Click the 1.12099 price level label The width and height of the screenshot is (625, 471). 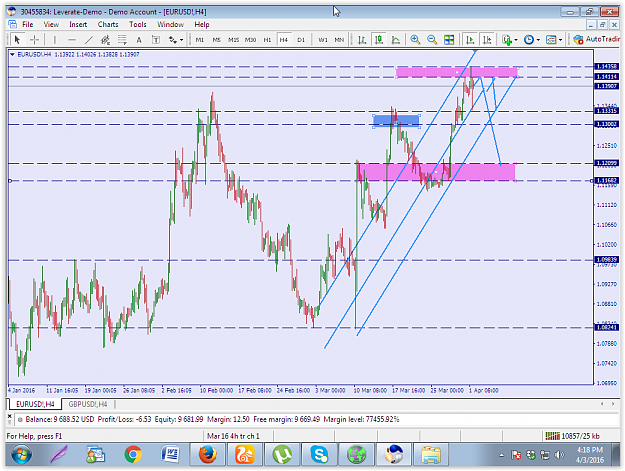pos(606,163)
